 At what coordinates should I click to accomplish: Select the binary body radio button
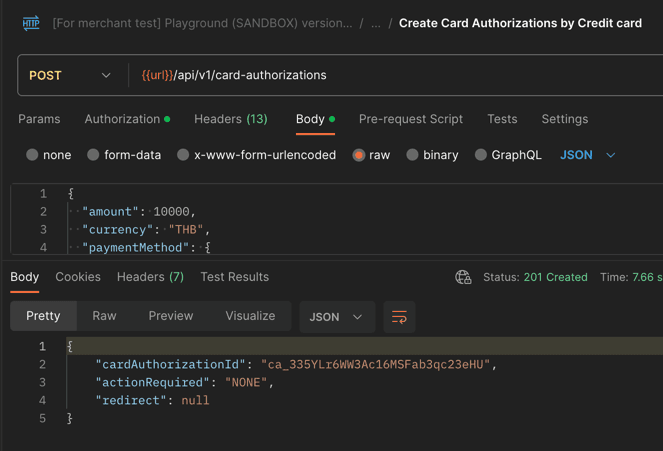click(412, 155)
